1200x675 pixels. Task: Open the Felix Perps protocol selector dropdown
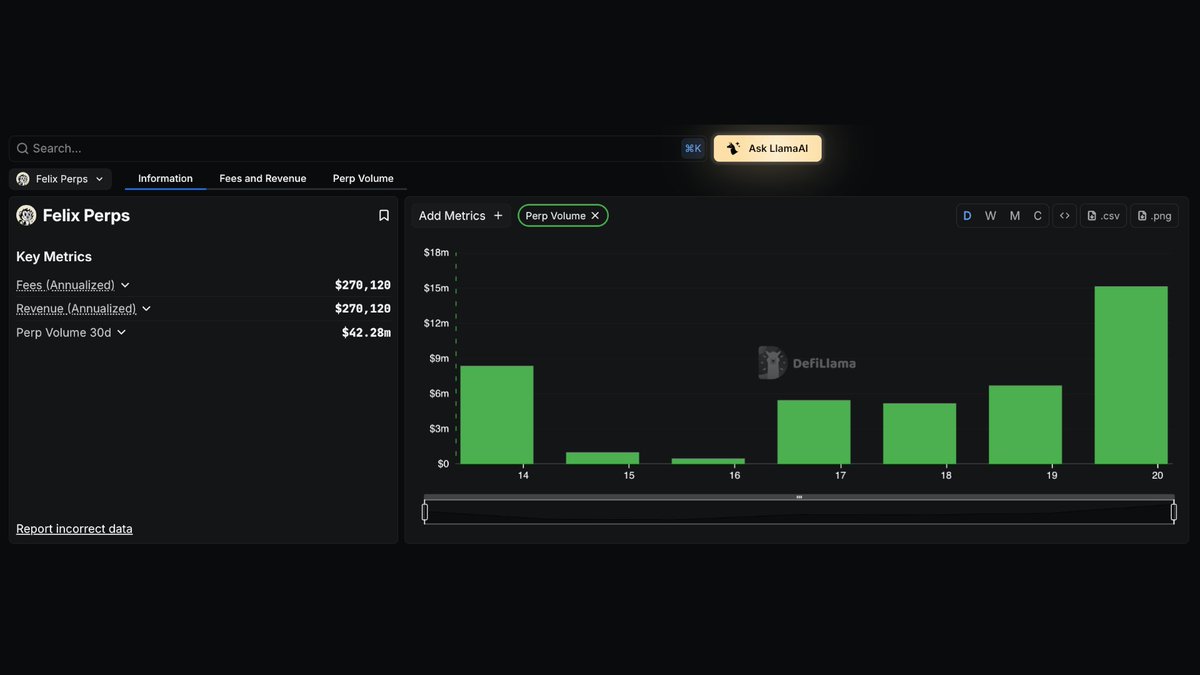60,179
